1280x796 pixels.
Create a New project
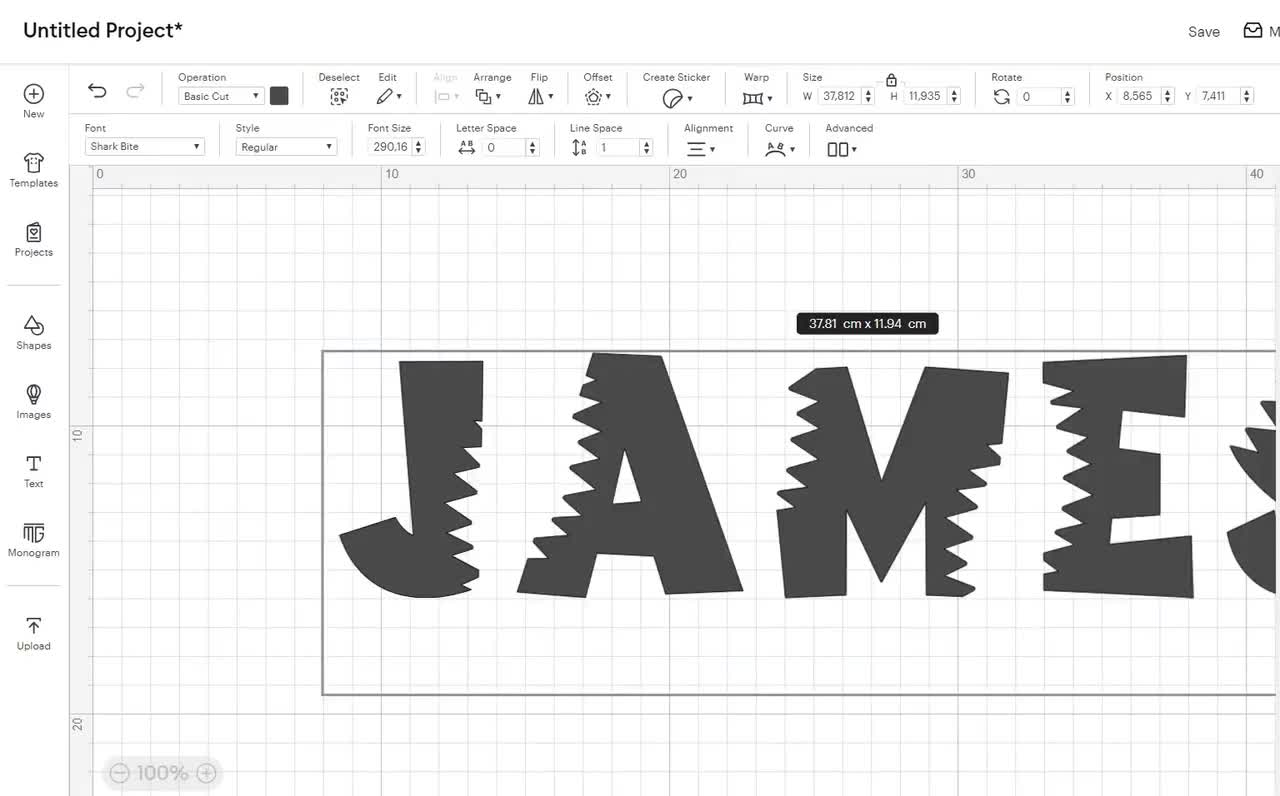pos(34,101)
